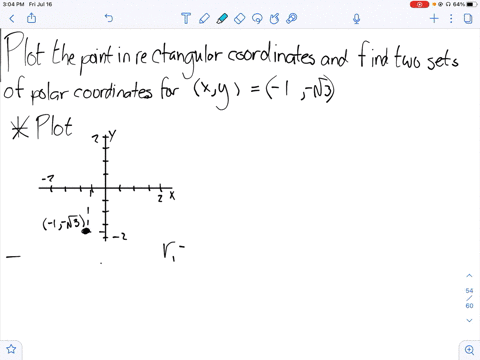Go to previous page arrow
This screenshot has width=480, height=360.
[x=469, y=276]
